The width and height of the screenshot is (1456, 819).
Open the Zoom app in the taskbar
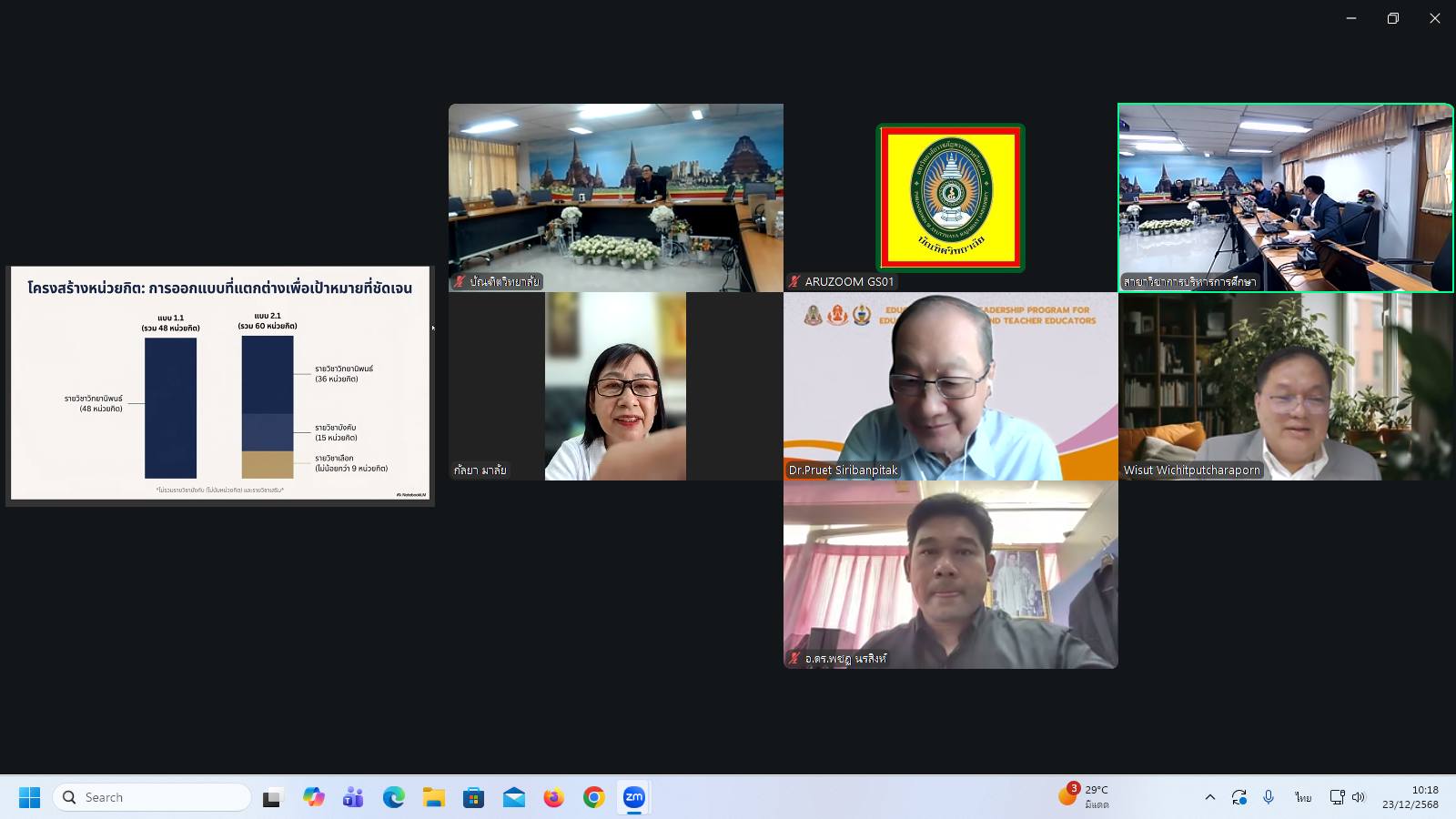tap(634, 797)
